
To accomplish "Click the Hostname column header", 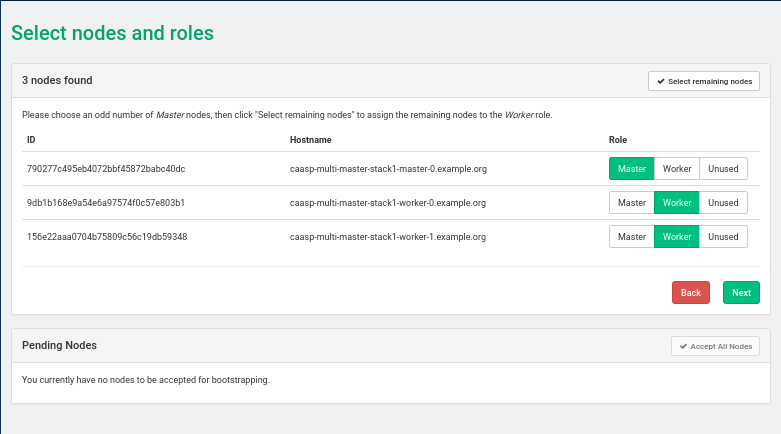I will pyautogui.click(x=310, y=140).
